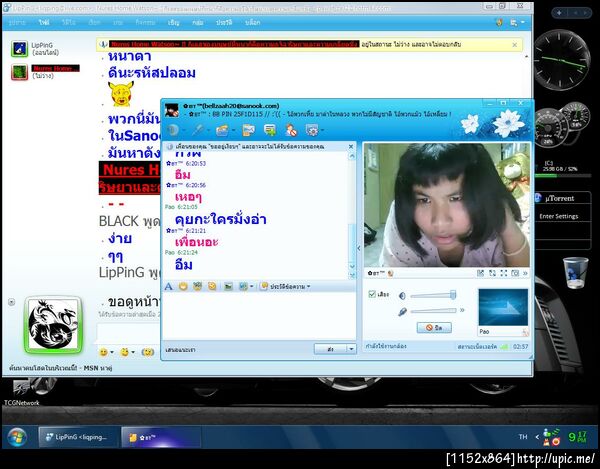This screenshot has height=469, width=600.
Task: Click the round video call toolbar icon
Action: point(173,130)
